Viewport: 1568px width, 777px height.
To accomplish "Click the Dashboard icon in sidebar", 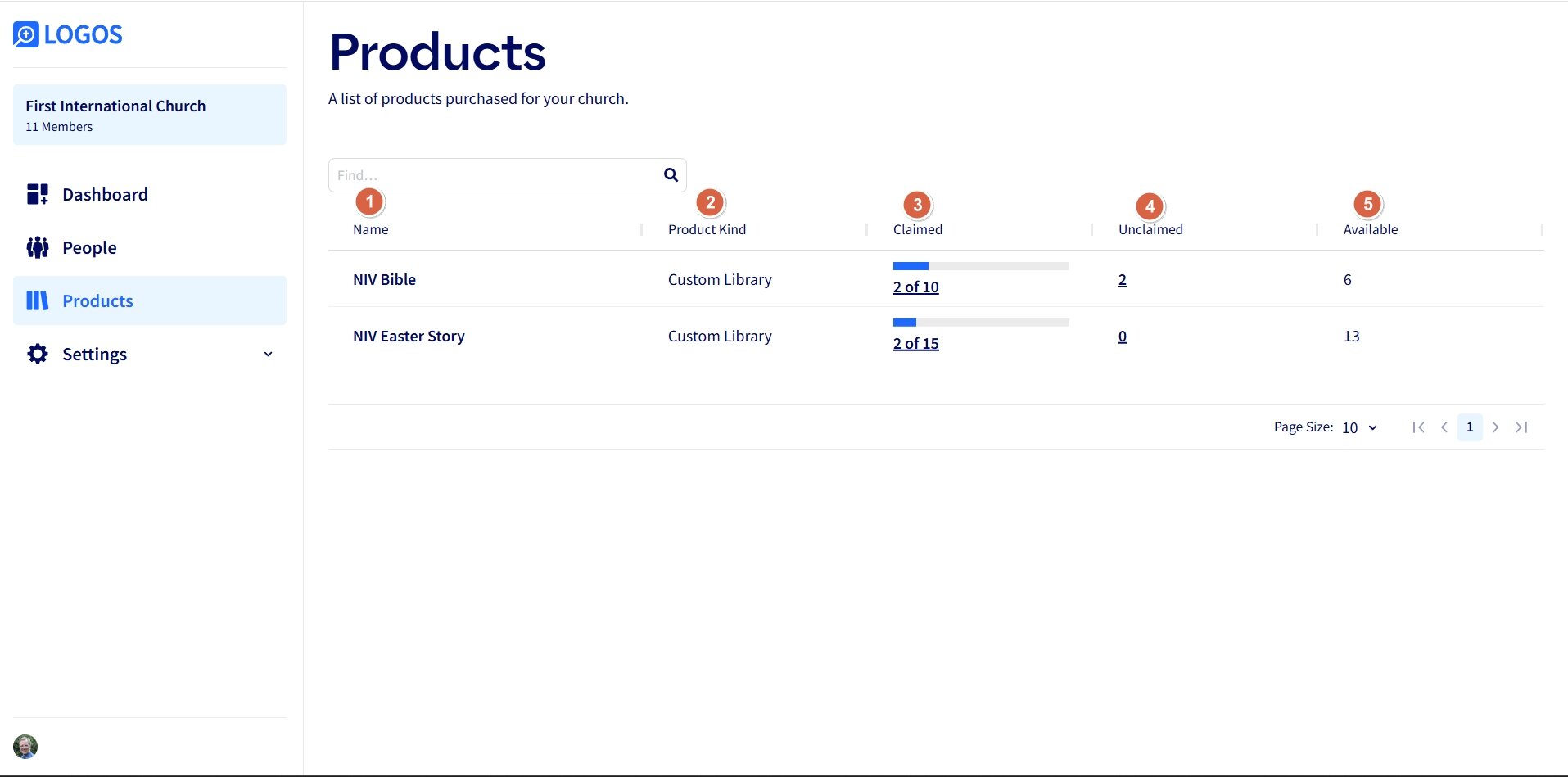I will click(38, 194).
